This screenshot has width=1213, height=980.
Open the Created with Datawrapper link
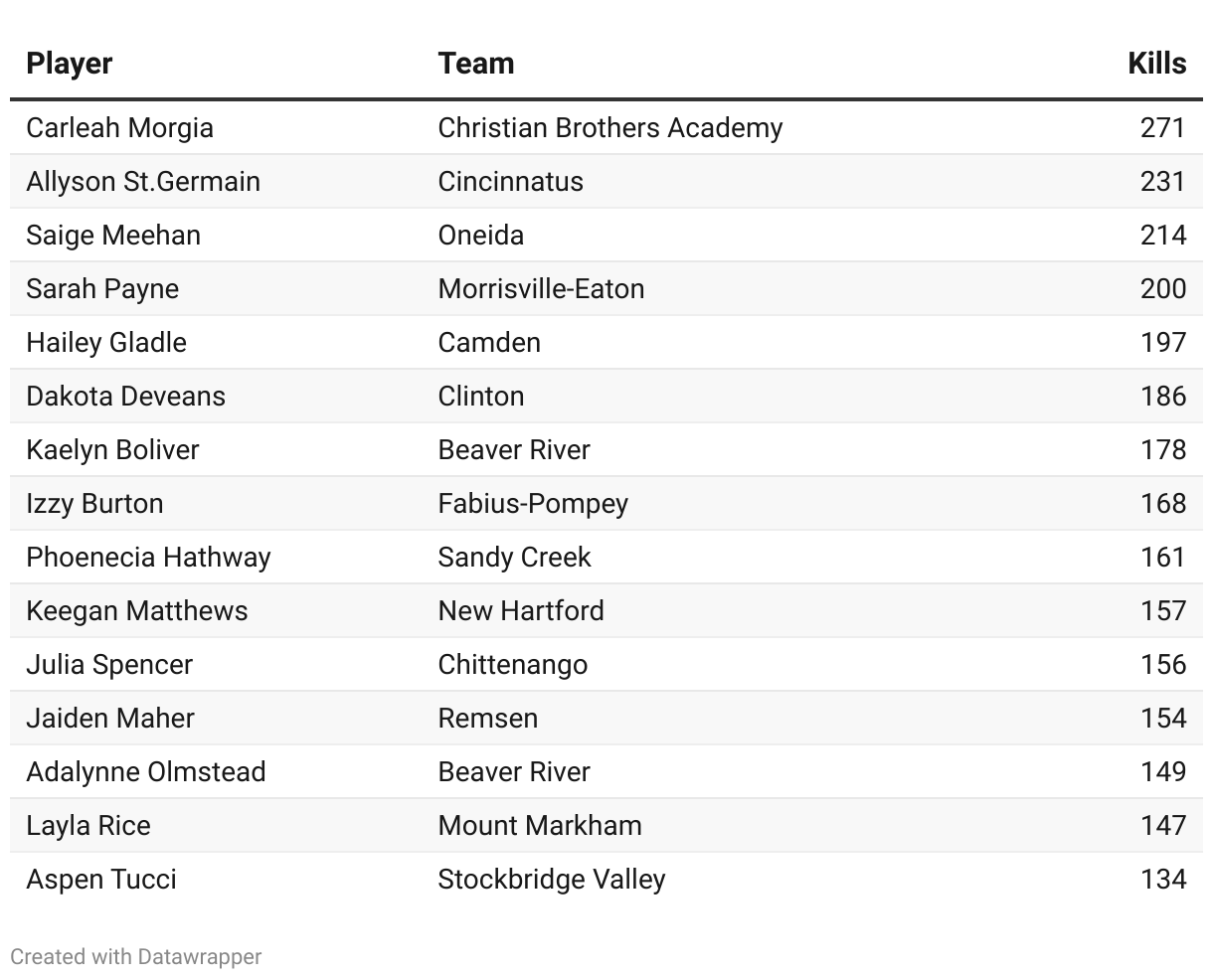pos(136,956)
